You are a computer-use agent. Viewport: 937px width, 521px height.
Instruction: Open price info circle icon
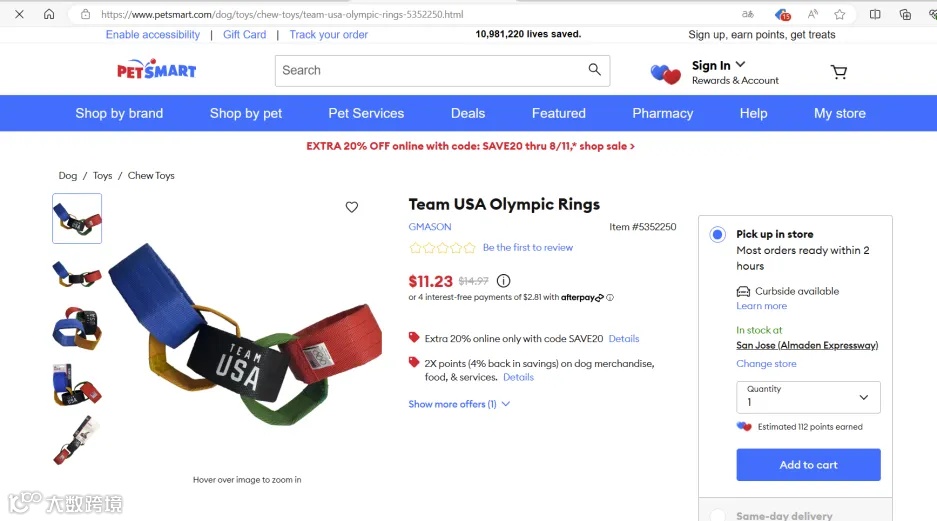click(504, 280)
